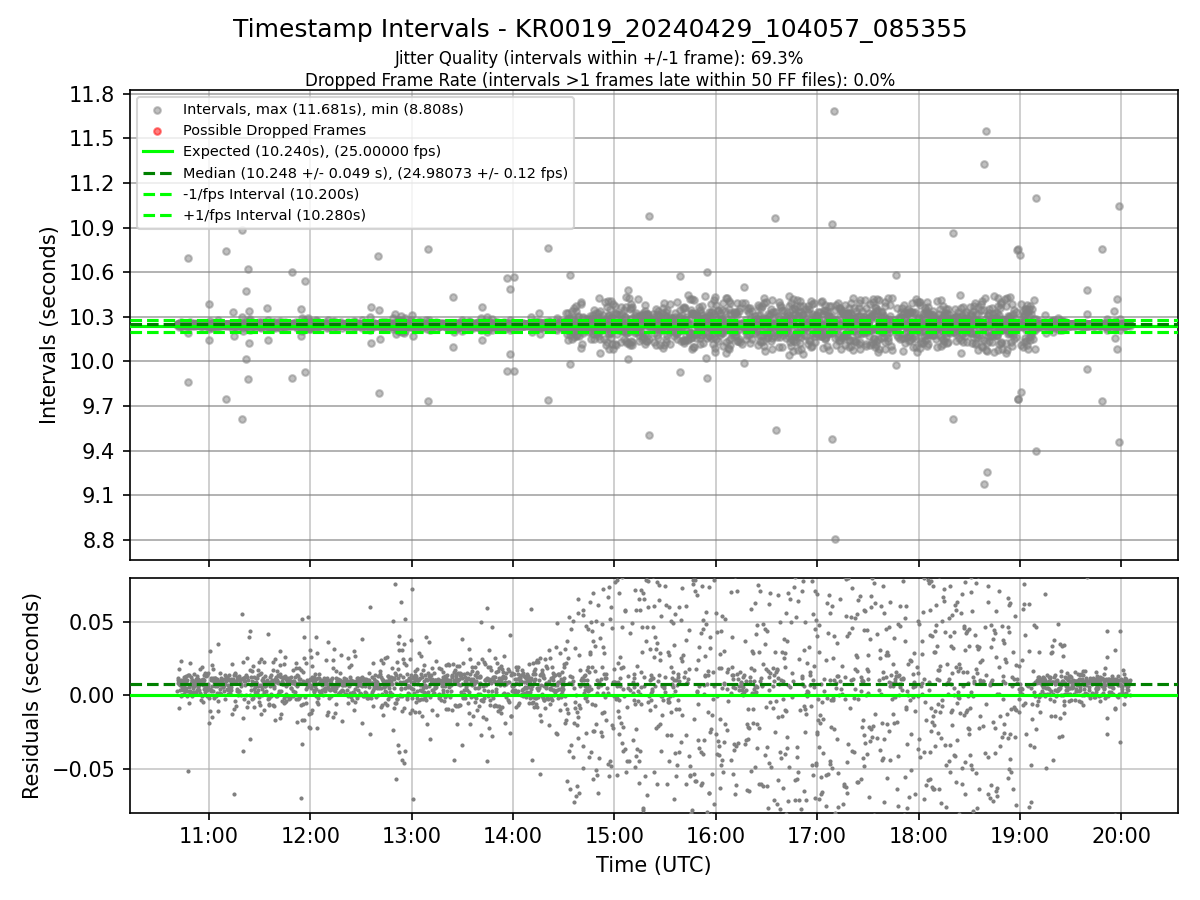Screen dimensions: 1200x900
Task: Click legend entry '+1/fps Interval (10.280s)'
Action: (x=274, y=215)
